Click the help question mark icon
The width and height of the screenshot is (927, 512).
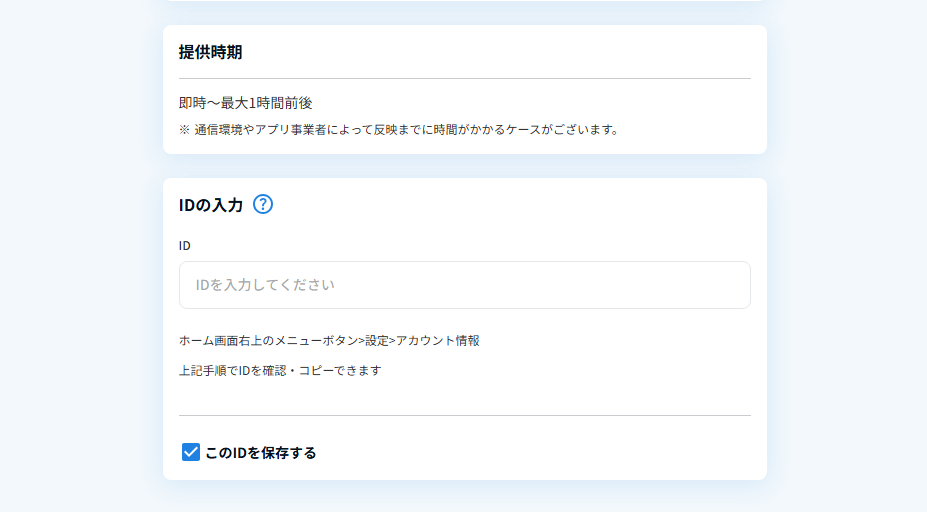pos(263,204)
